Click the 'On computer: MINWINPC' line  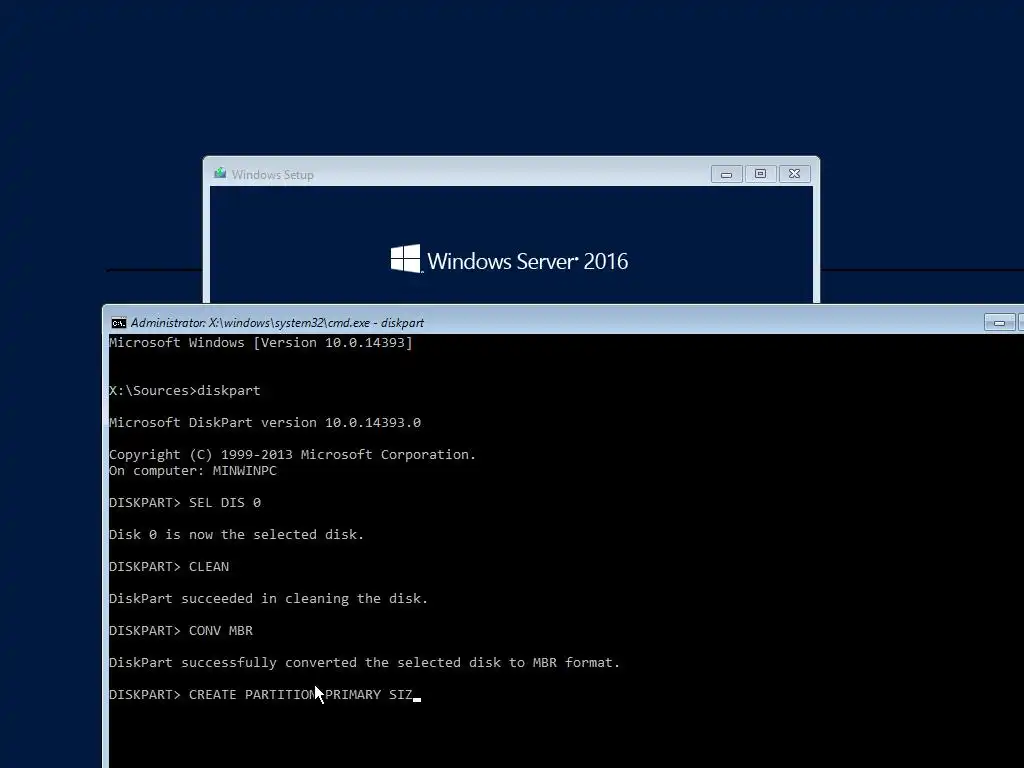193,471
